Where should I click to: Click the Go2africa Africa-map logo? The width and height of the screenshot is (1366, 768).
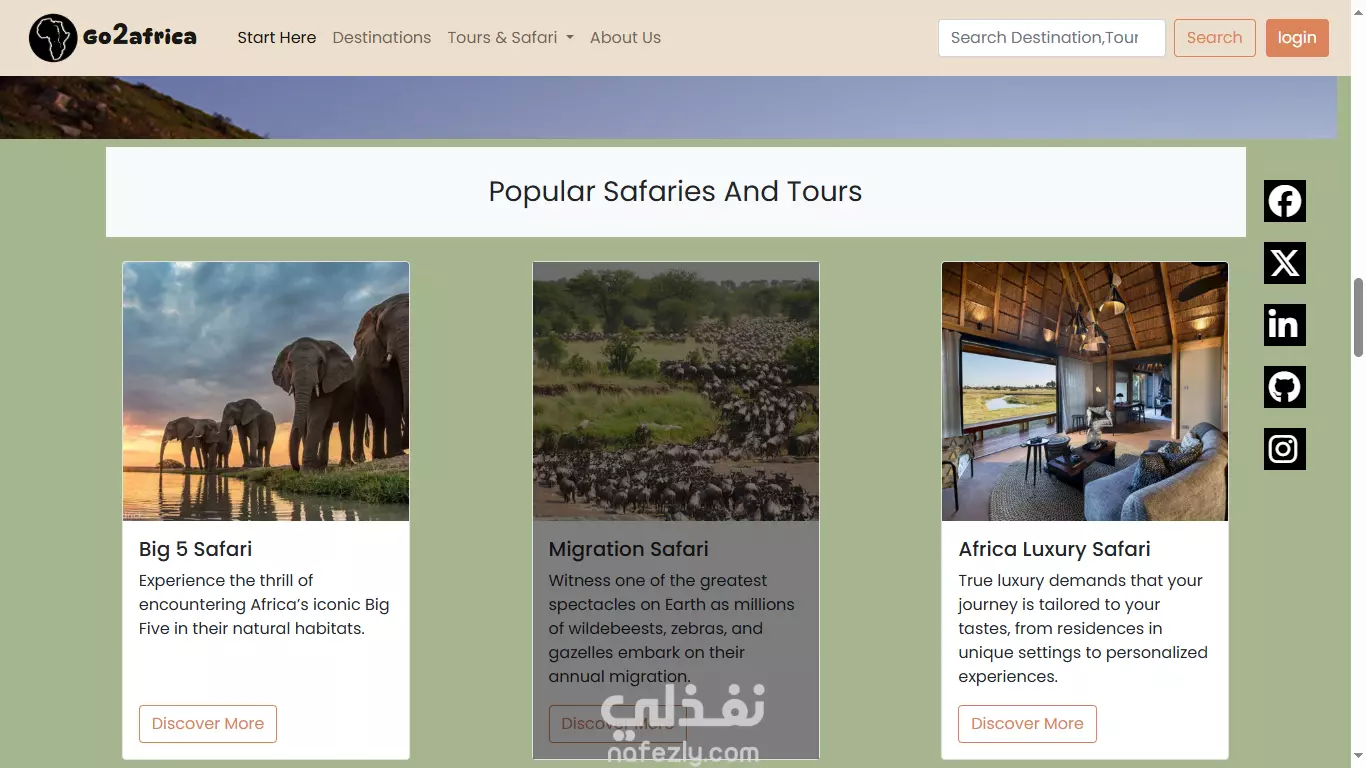coord(53,38)
